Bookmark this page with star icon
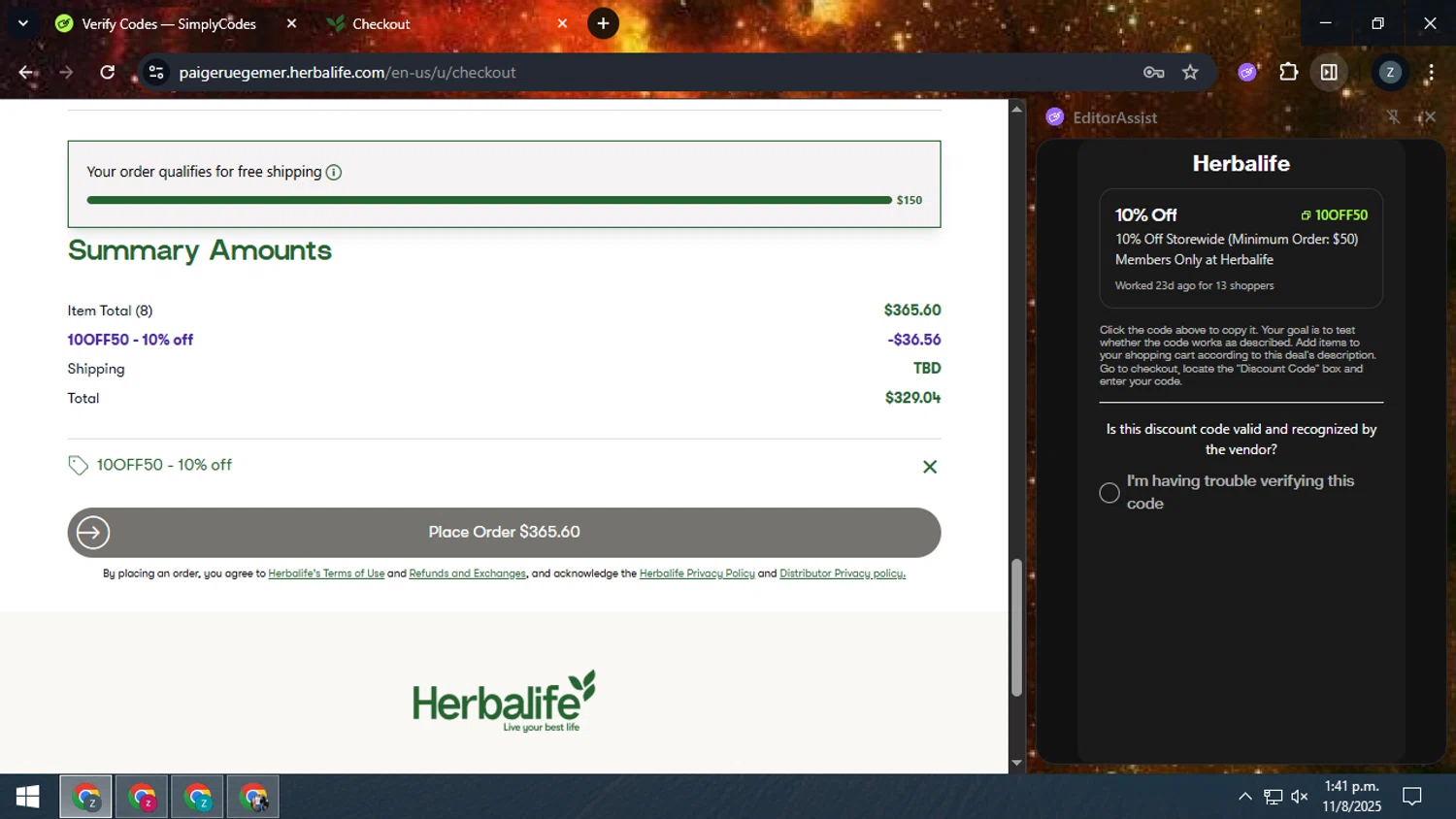The width and height of the screenshot is (1456, 819). tap(1190, 73)
